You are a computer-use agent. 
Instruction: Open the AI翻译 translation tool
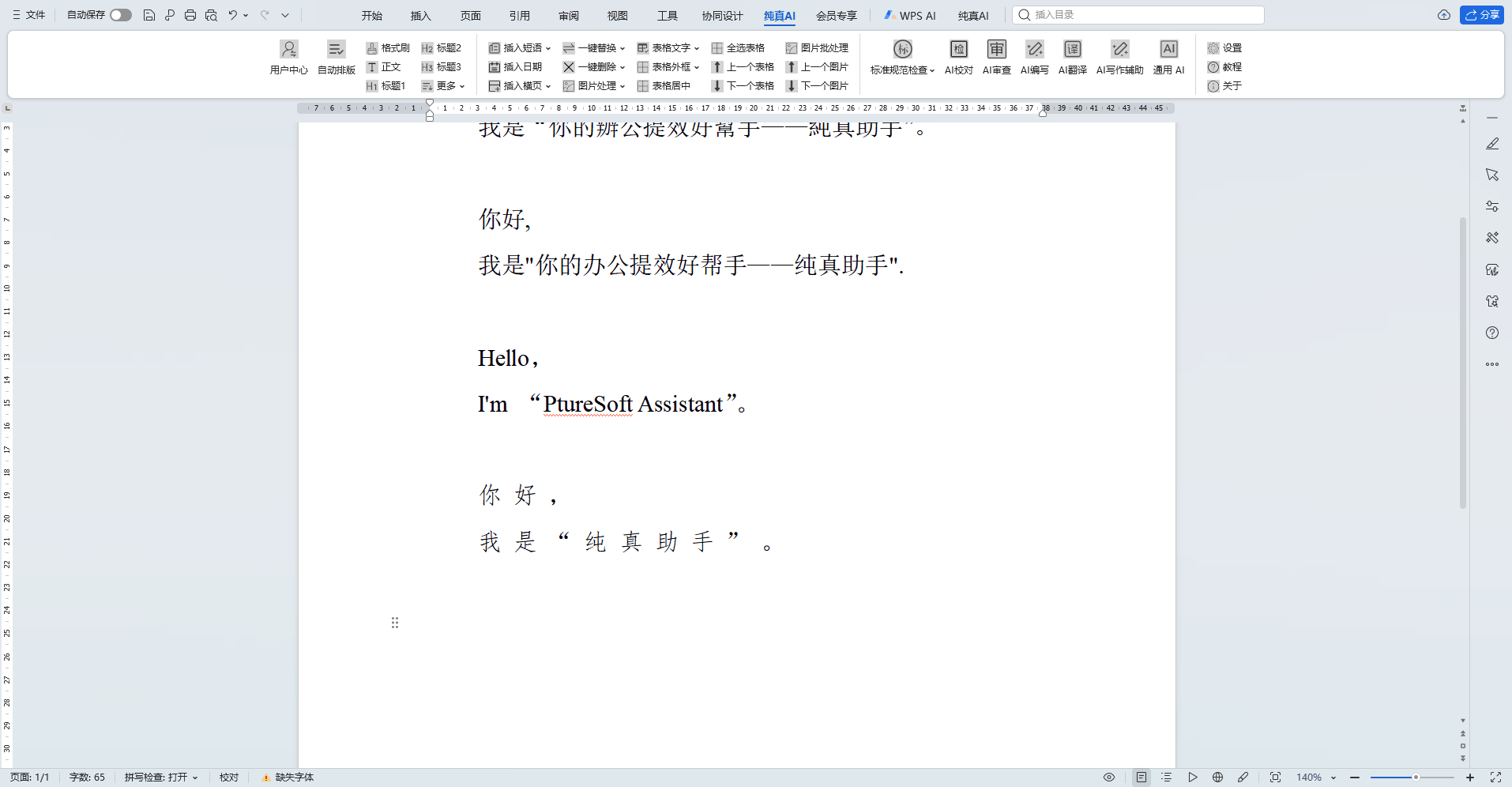[x=1073, y=58]
